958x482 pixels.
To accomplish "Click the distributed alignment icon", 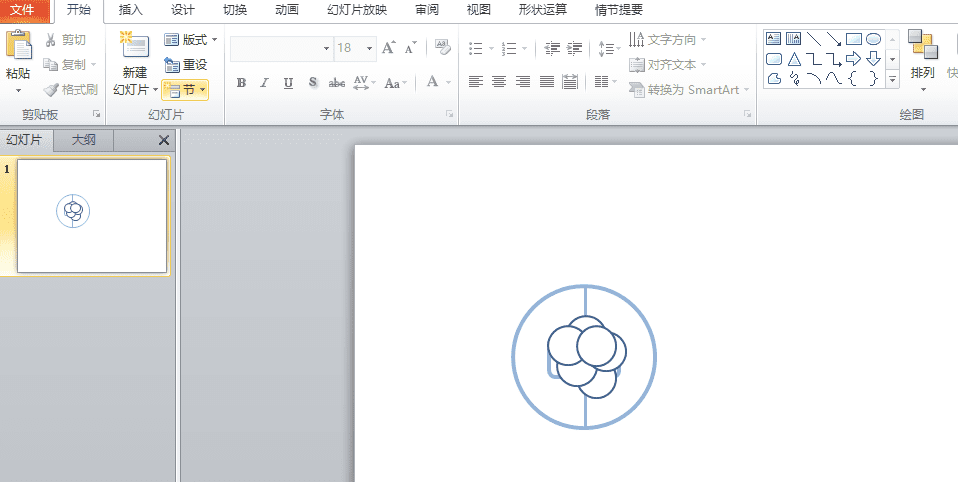I will click(570, 81).
